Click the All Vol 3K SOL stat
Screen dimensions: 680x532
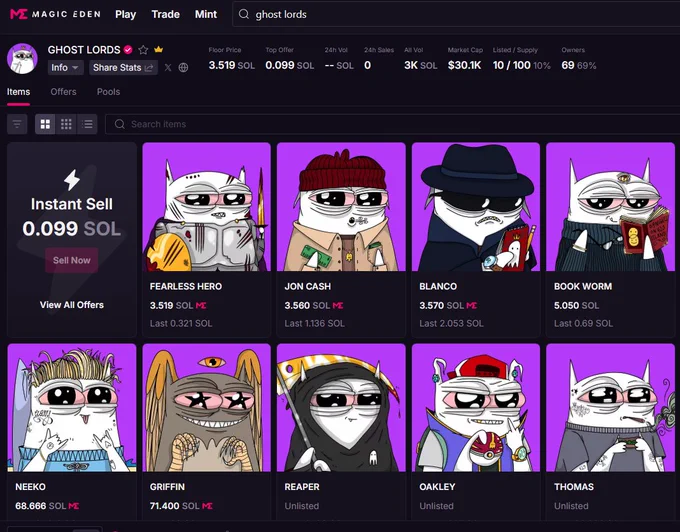(421, 59)
